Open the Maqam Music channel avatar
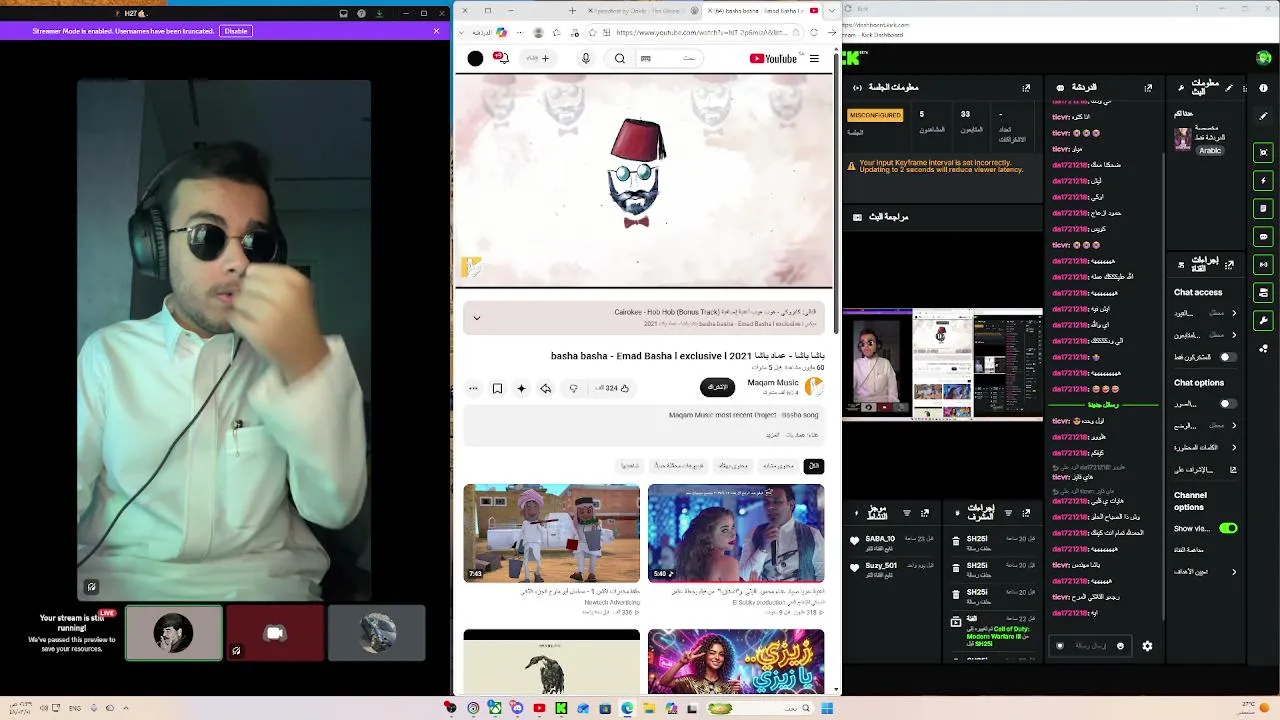 tap(814, 386)
